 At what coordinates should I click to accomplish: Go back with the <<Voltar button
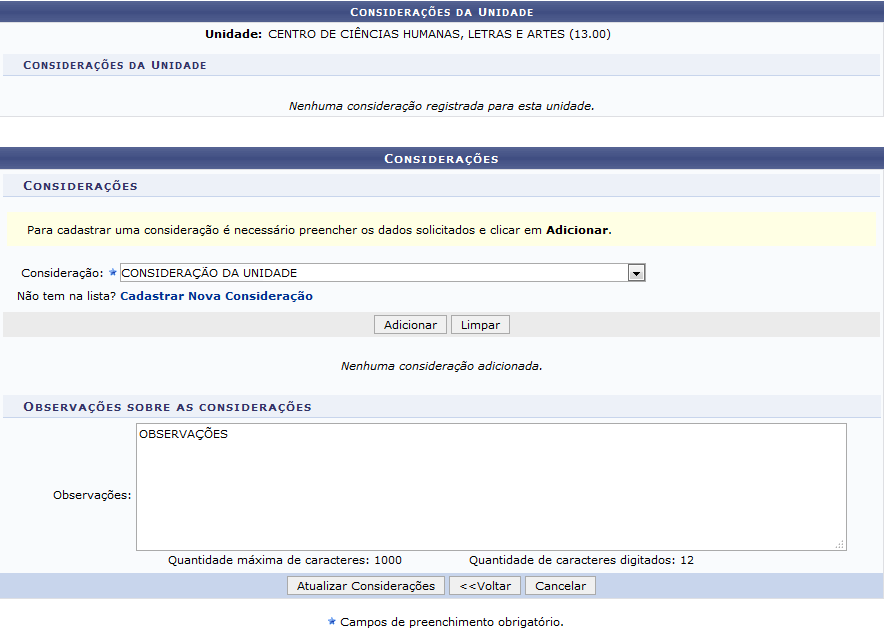tap(485, 586)
